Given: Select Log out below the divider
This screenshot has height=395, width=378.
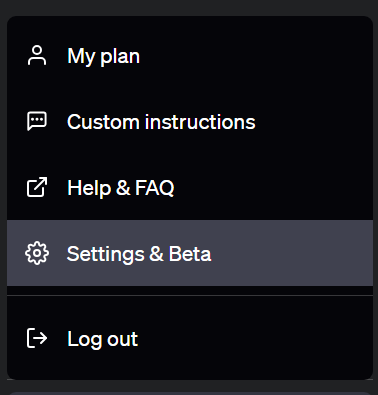Looking at the screenshot, I should tap(190, 338).
